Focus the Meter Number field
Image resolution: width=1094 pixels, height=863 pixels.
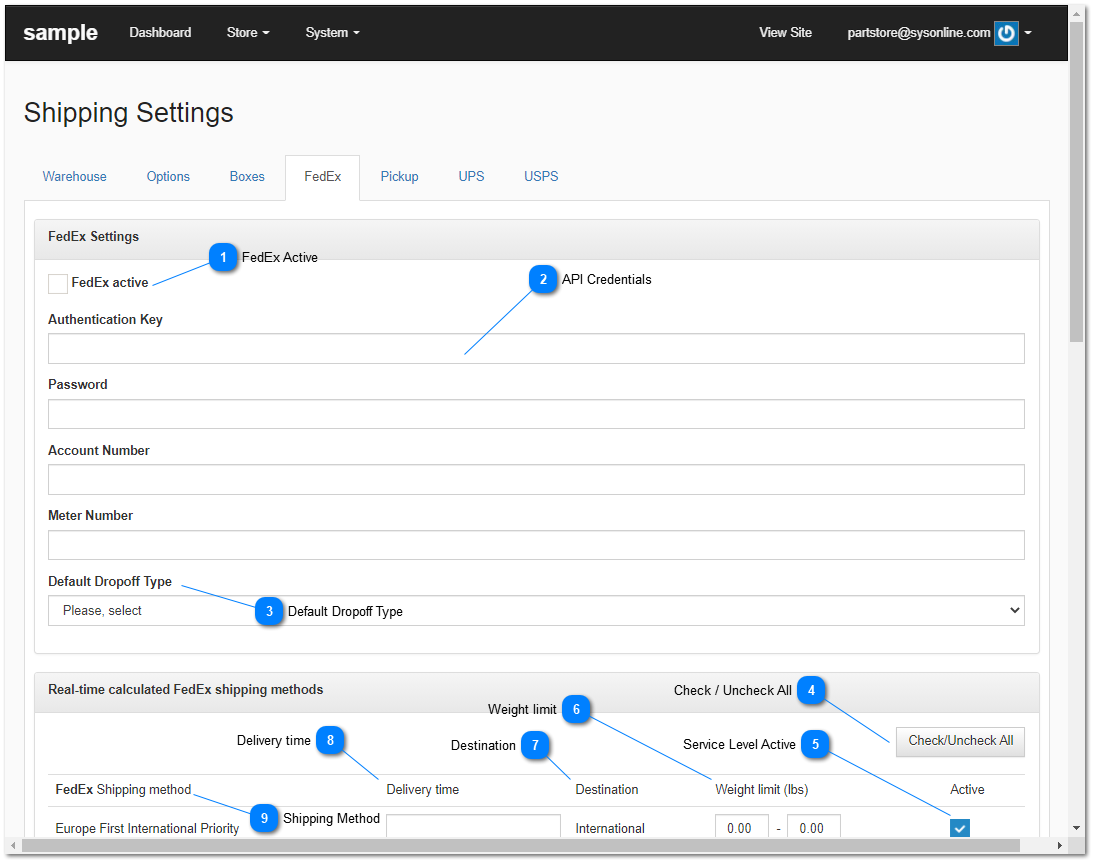(x=536, y=545)
